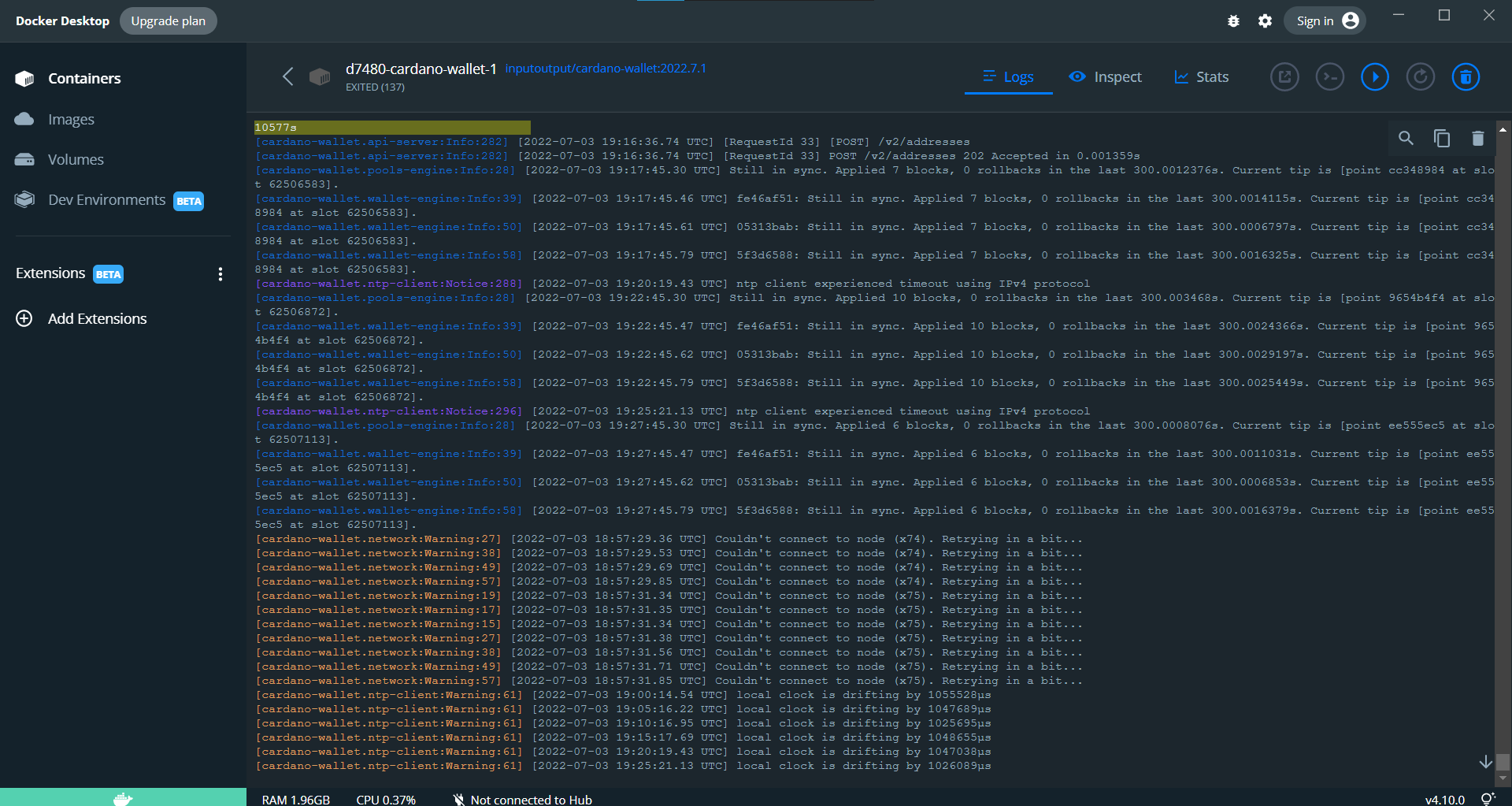Delete the container with blue trash icon

click(x=1466, y=77)
